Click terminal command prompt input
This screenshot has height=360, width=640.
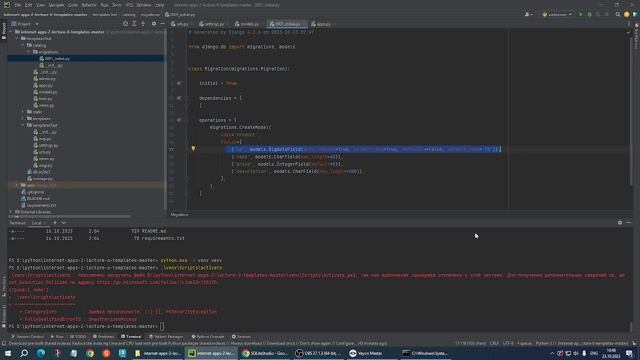pyautogui.click(x=162, y=327)
